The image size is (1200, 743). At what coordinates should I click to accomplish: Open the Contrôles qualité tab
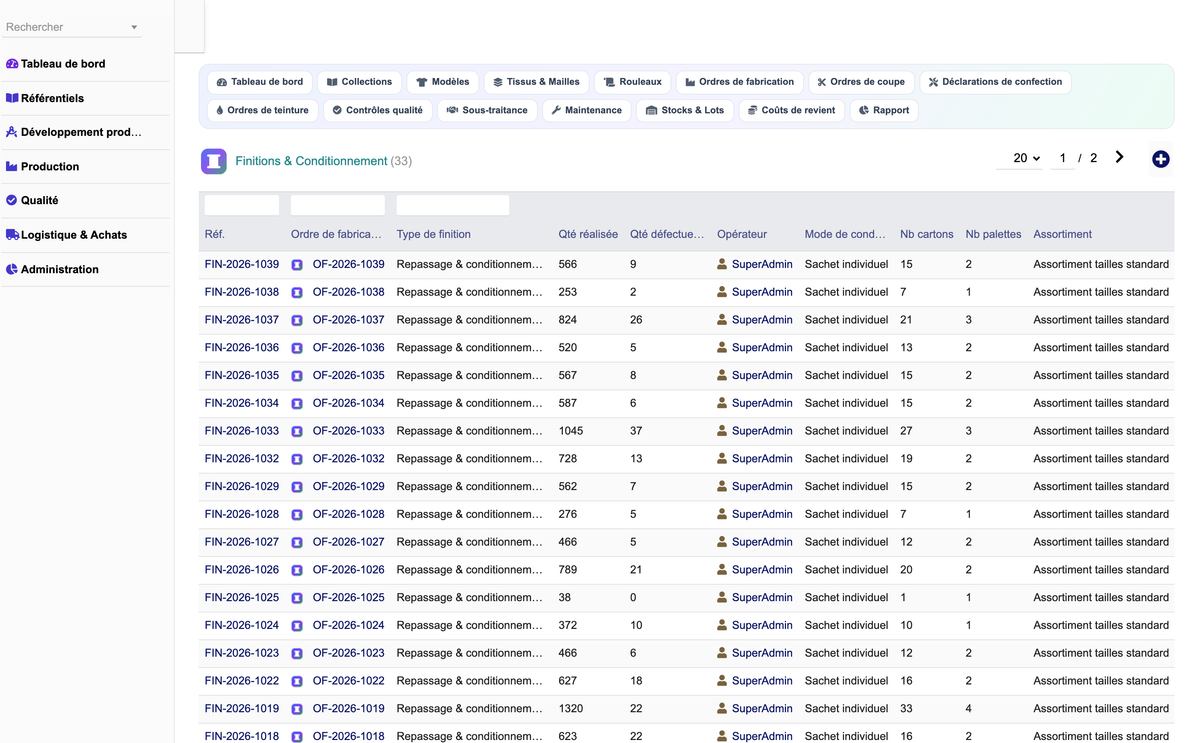tap(377, 110)
